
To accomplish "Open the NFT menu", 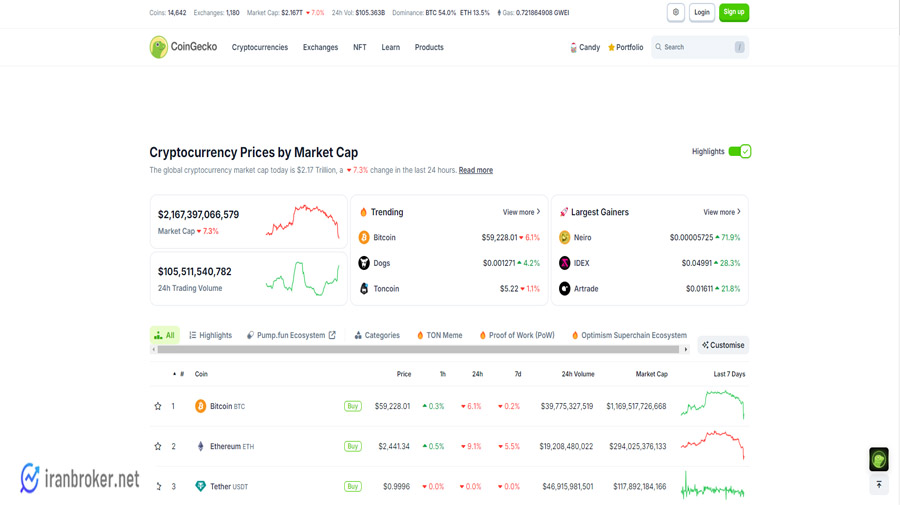I will (359, 48).
